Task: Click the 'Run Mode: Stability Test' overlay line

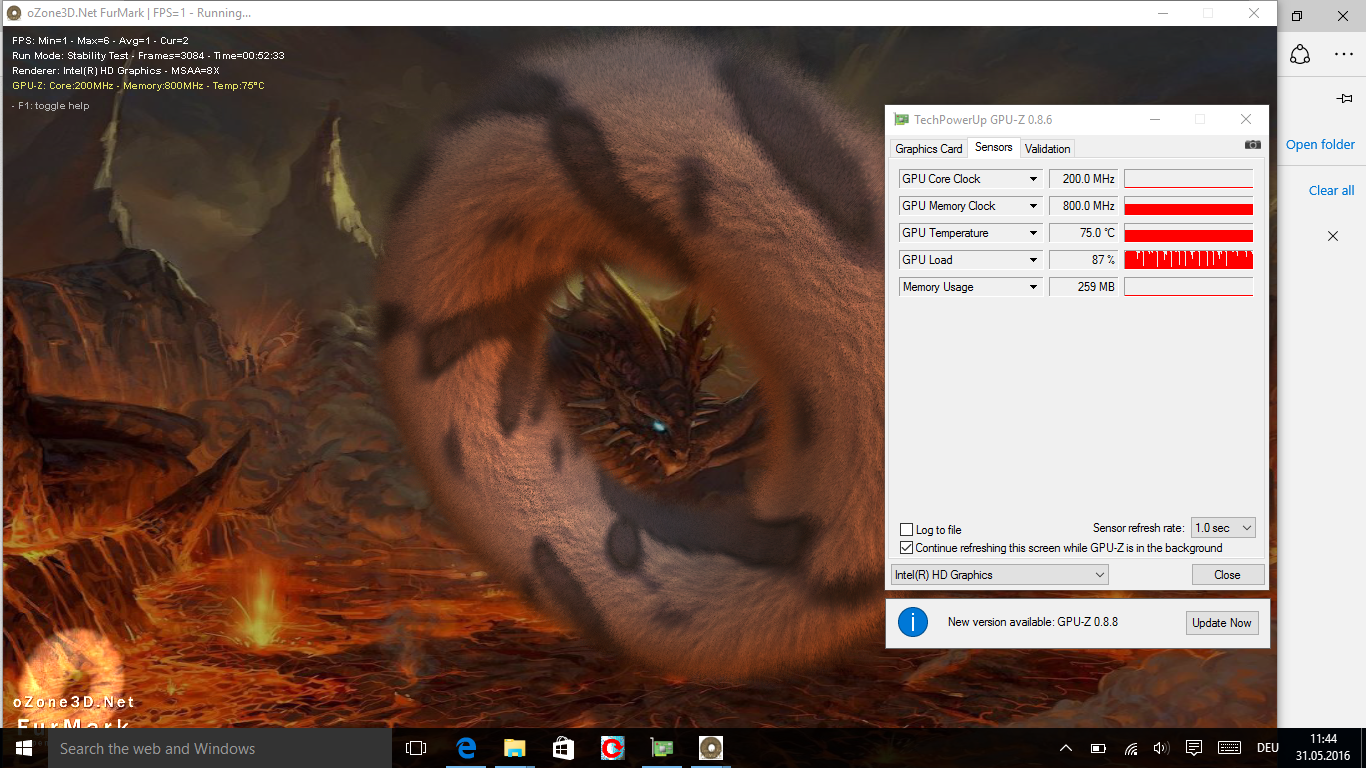Action: (x=148, y=56)
